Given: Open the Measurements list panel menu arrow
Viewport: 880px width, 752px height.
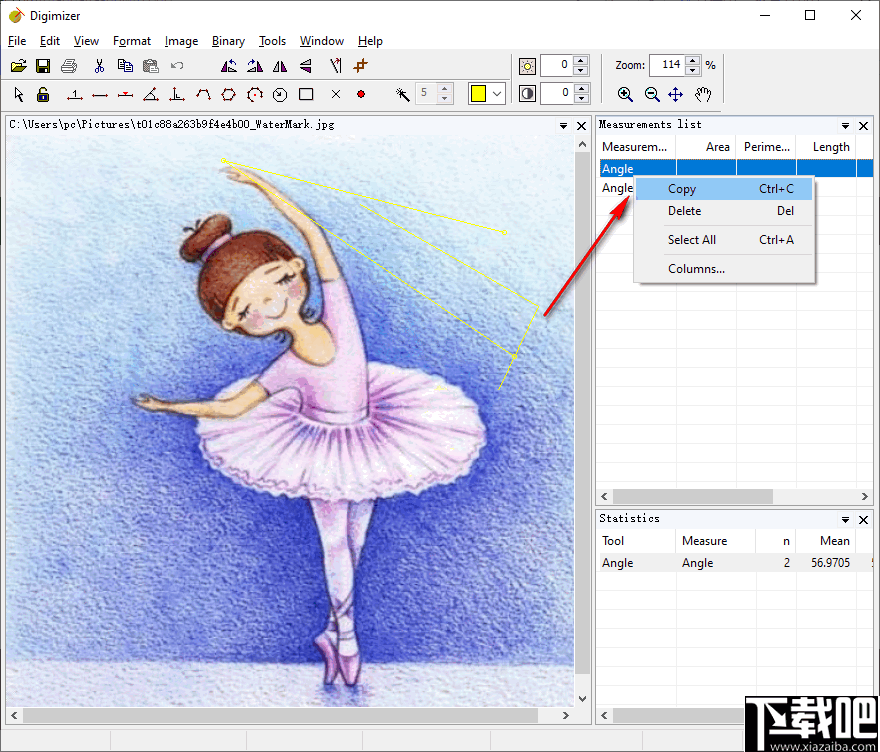Looking at the screenshot, I should click(x=845, y=126).
